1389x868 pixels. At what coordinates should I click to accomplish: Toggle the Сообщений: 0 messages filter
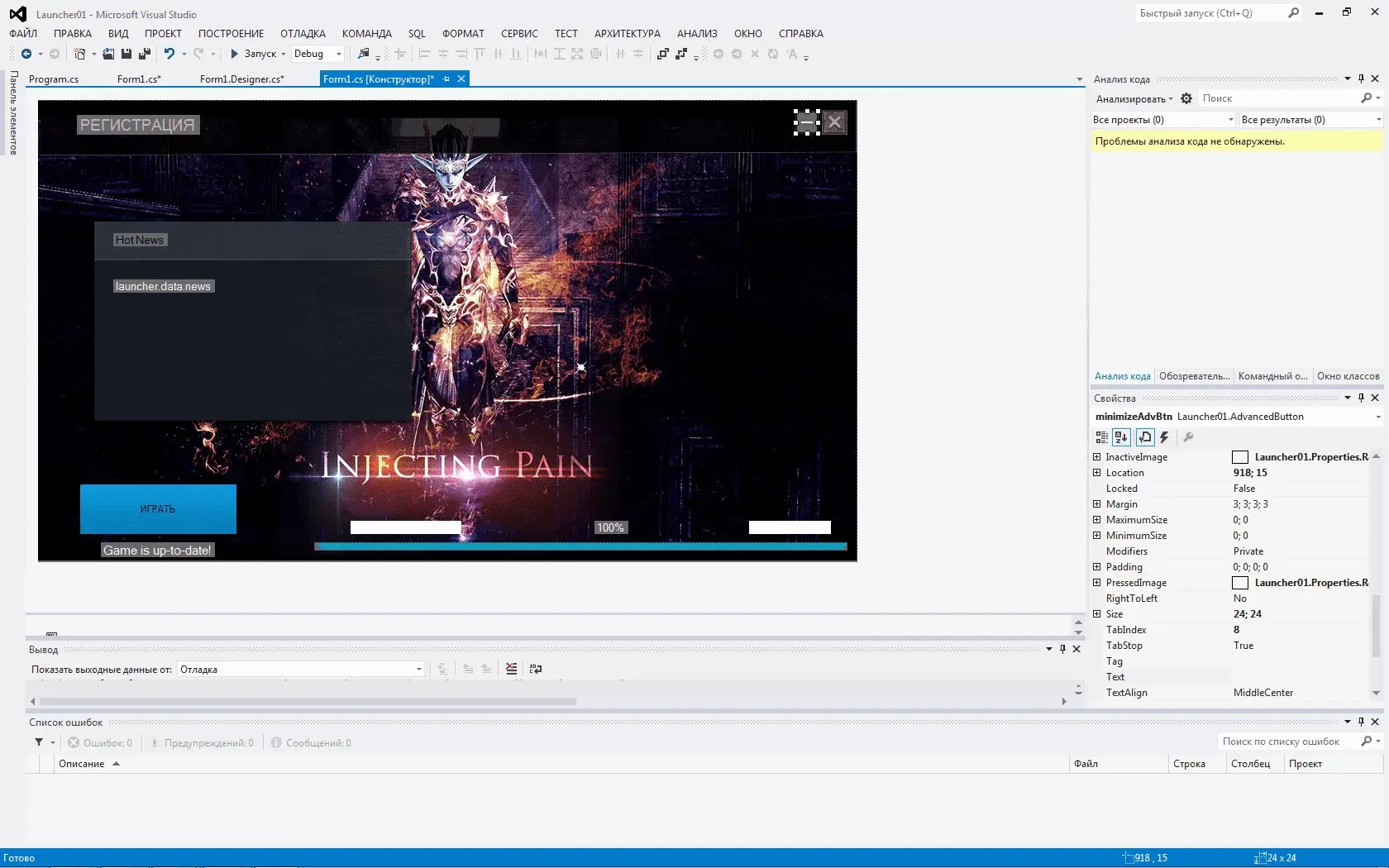point(311,742)
